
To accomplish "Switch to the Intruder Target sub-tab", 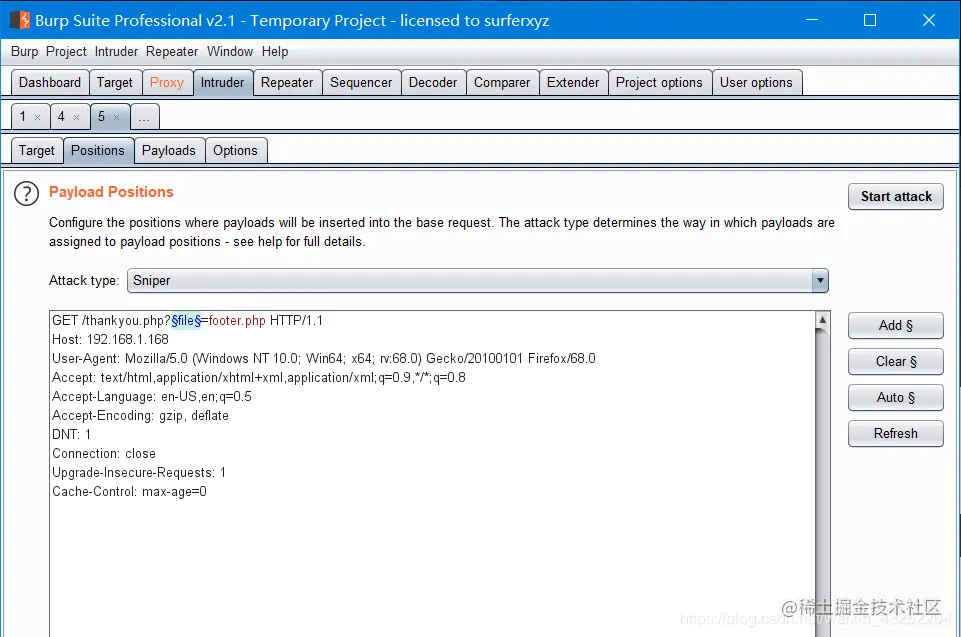I will (x=37, y=151).
